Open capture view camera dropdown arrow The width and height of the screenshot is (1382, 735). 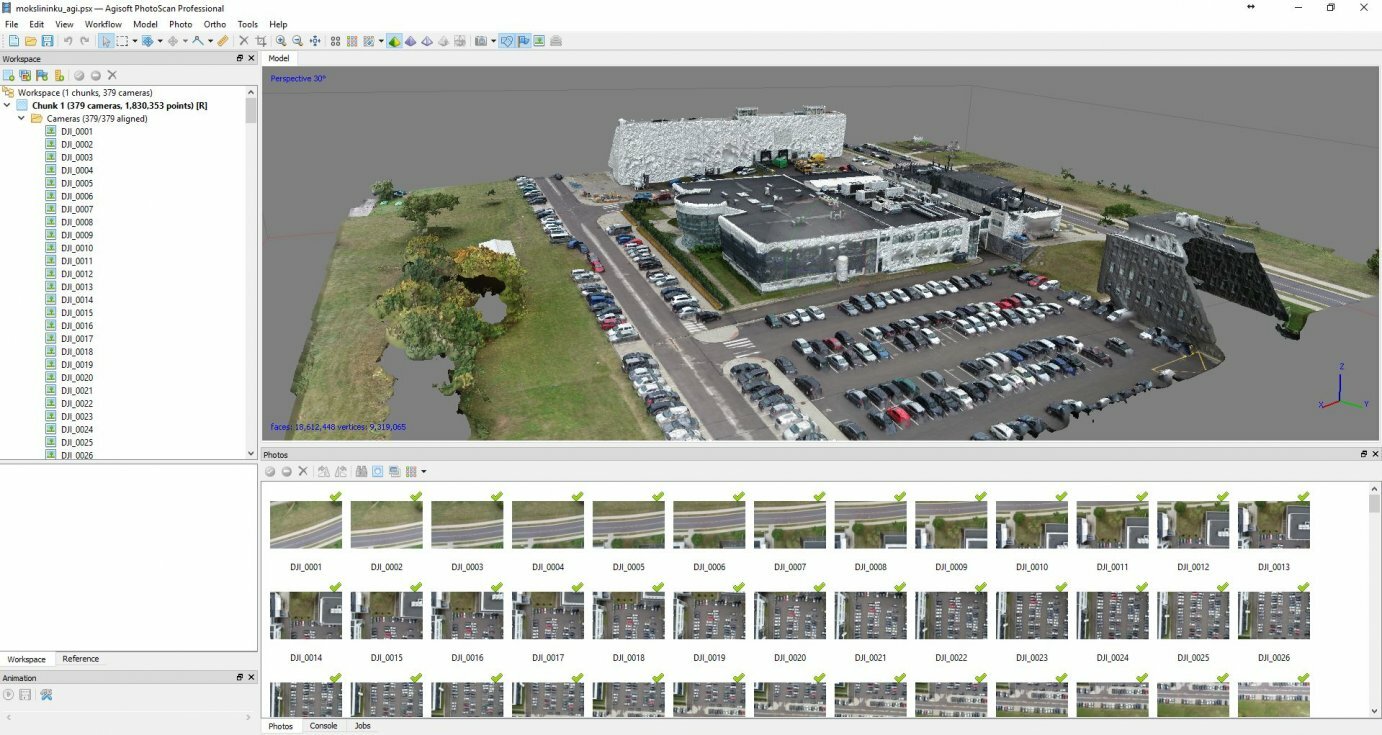(493, 41)
